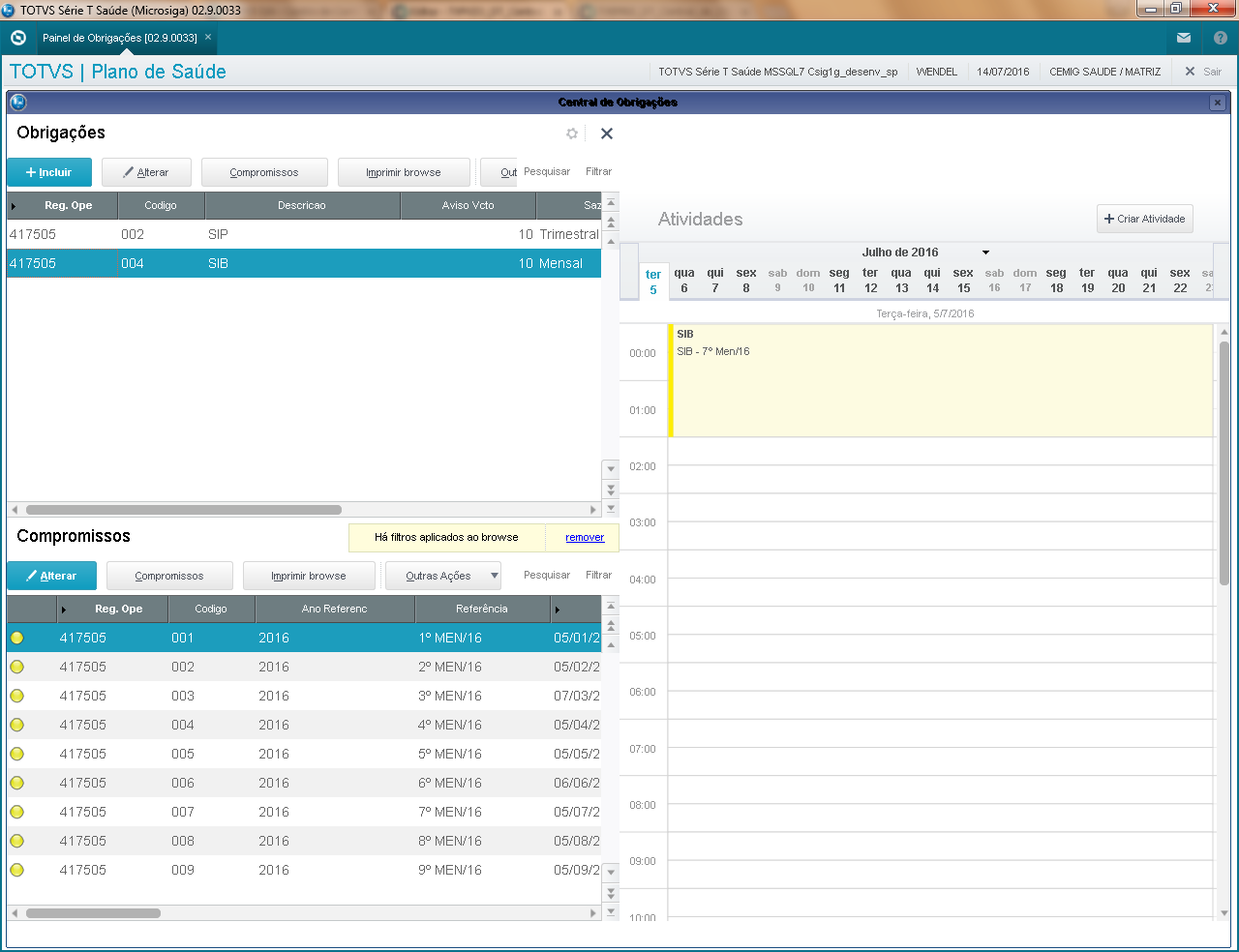Image resolution: width=1239 pixels, height=952 pixels.
Task: Select the commitment code 008 cell
Action: pyautogui.click(x=183, y=841)
